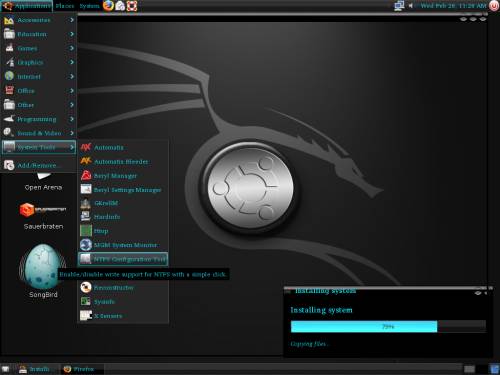The height and width of the screenshot is (375, 500).
Task: Click the date and time clock
Action: point(453,6)
